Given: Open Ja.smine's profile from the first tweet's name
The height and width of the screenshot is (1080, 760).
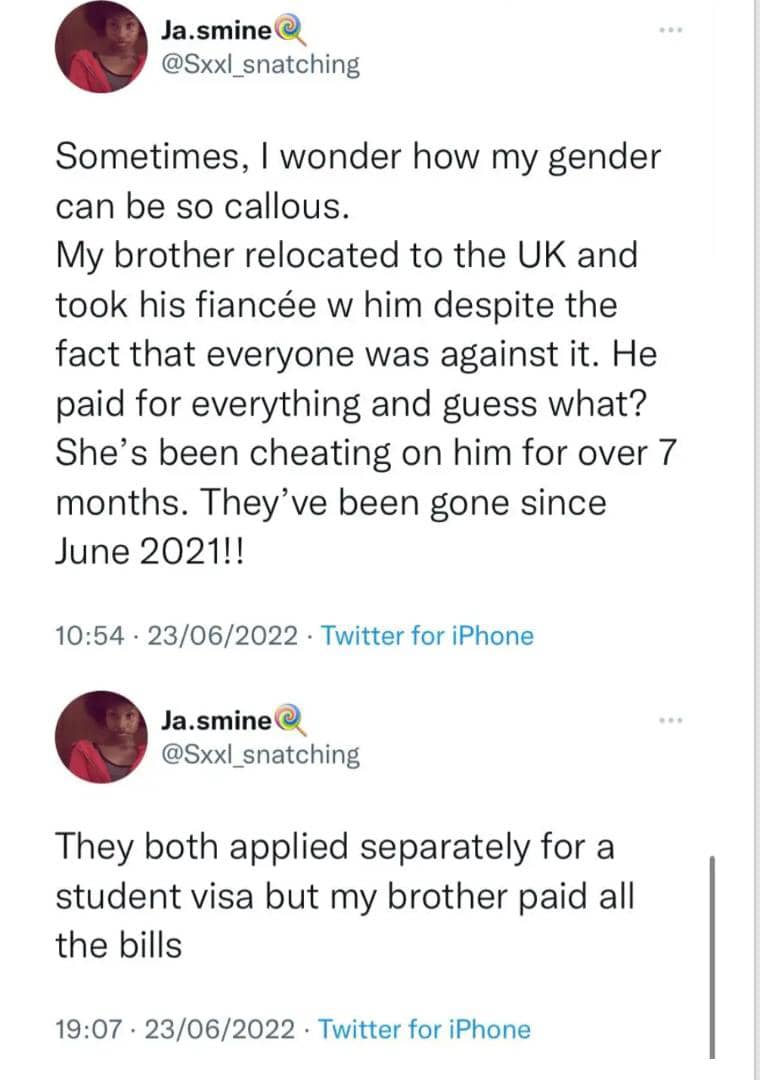Looking at the screenshot, I should (x=215, y=32).
